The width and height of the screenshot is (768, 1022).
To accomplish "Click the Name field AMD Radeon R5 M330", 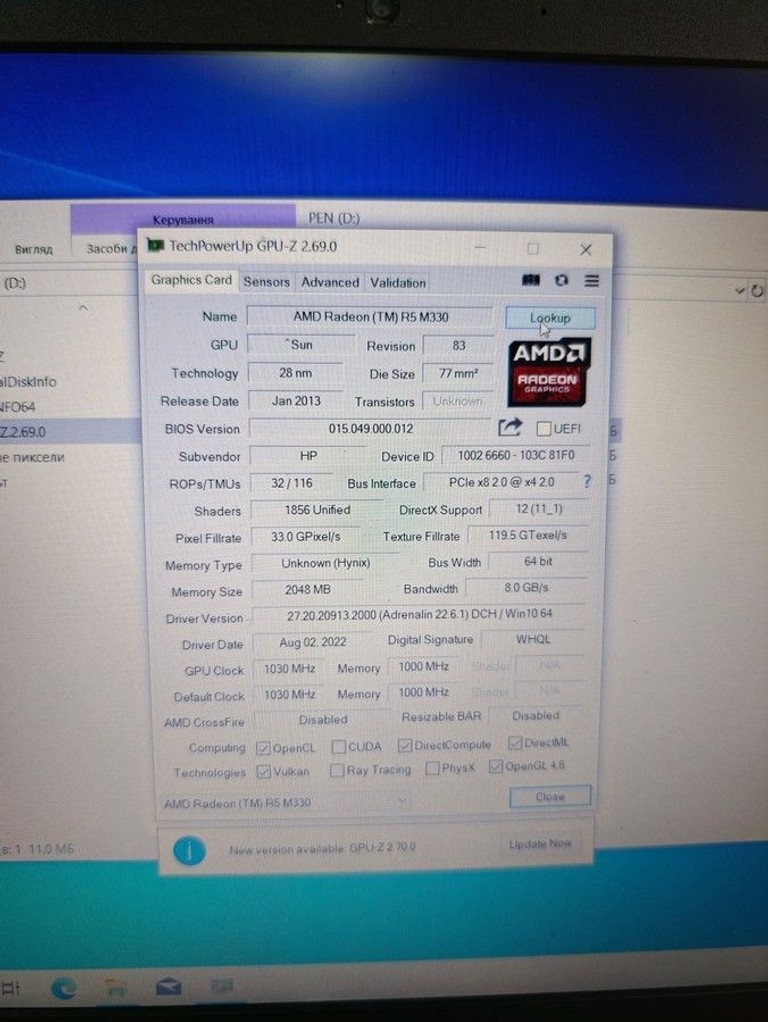I will [370, 317].
